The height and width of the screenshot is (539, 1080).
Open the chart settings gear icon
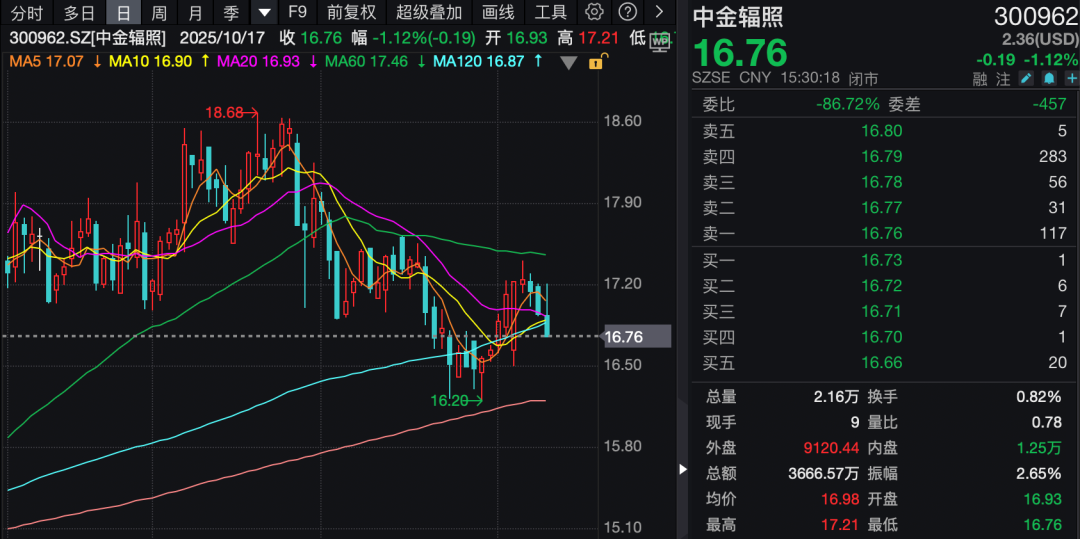(x=595, y=13)
